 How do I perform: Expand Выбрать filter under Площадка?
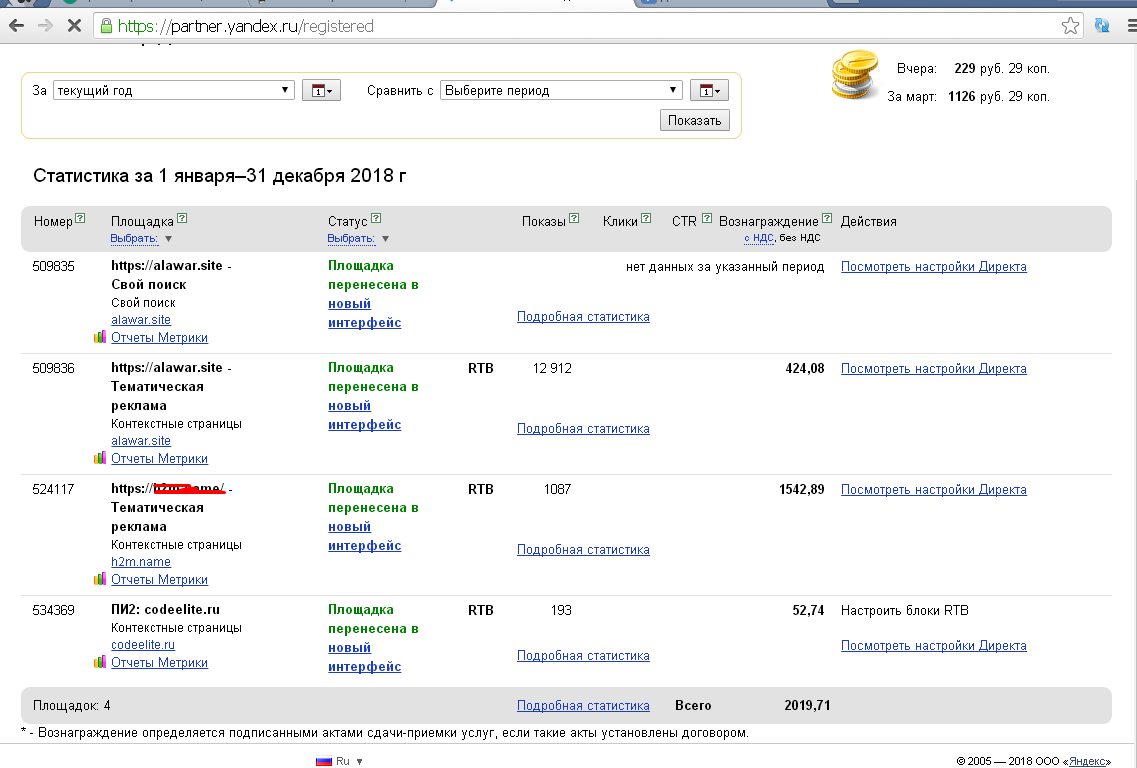141,239
